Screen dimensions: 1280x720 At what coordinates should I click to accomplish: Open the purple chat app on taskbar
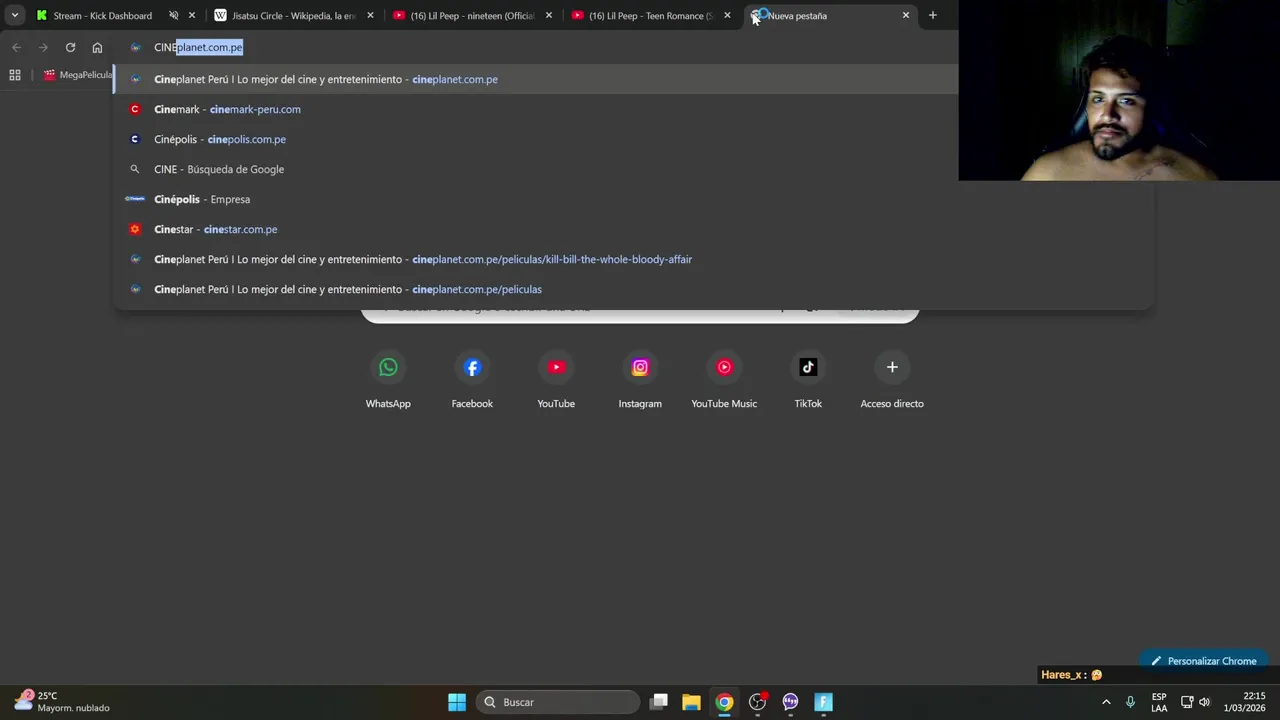click(790, 702)
